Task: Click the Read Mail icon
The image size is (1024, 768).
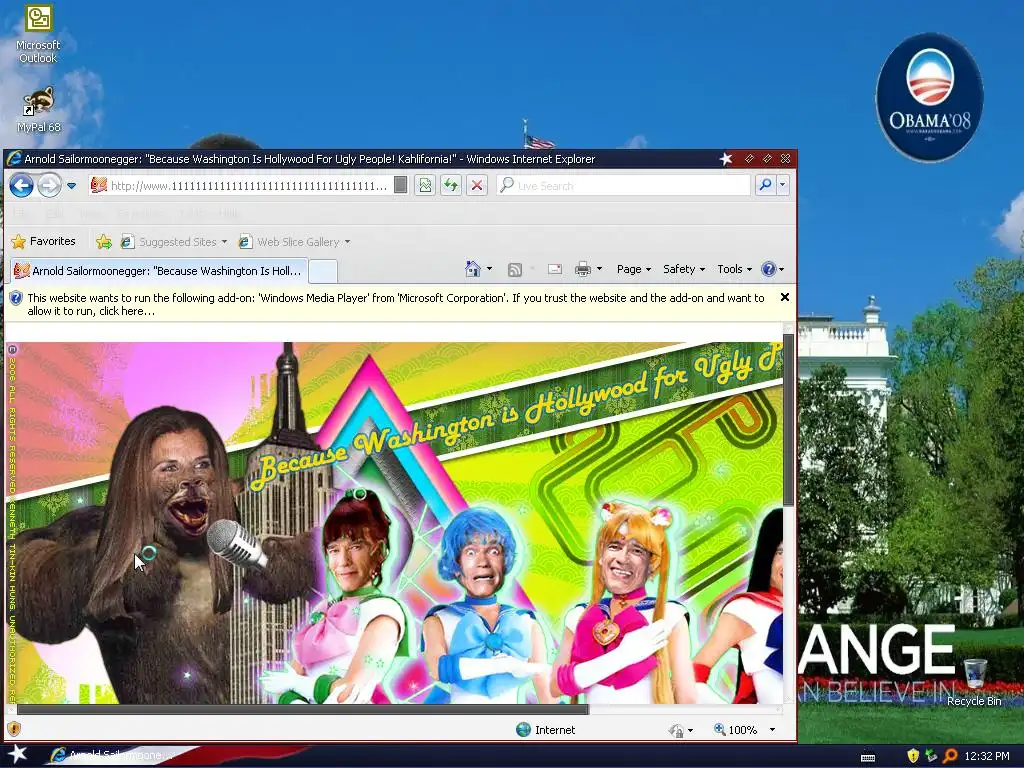Action: coord(554,269)
